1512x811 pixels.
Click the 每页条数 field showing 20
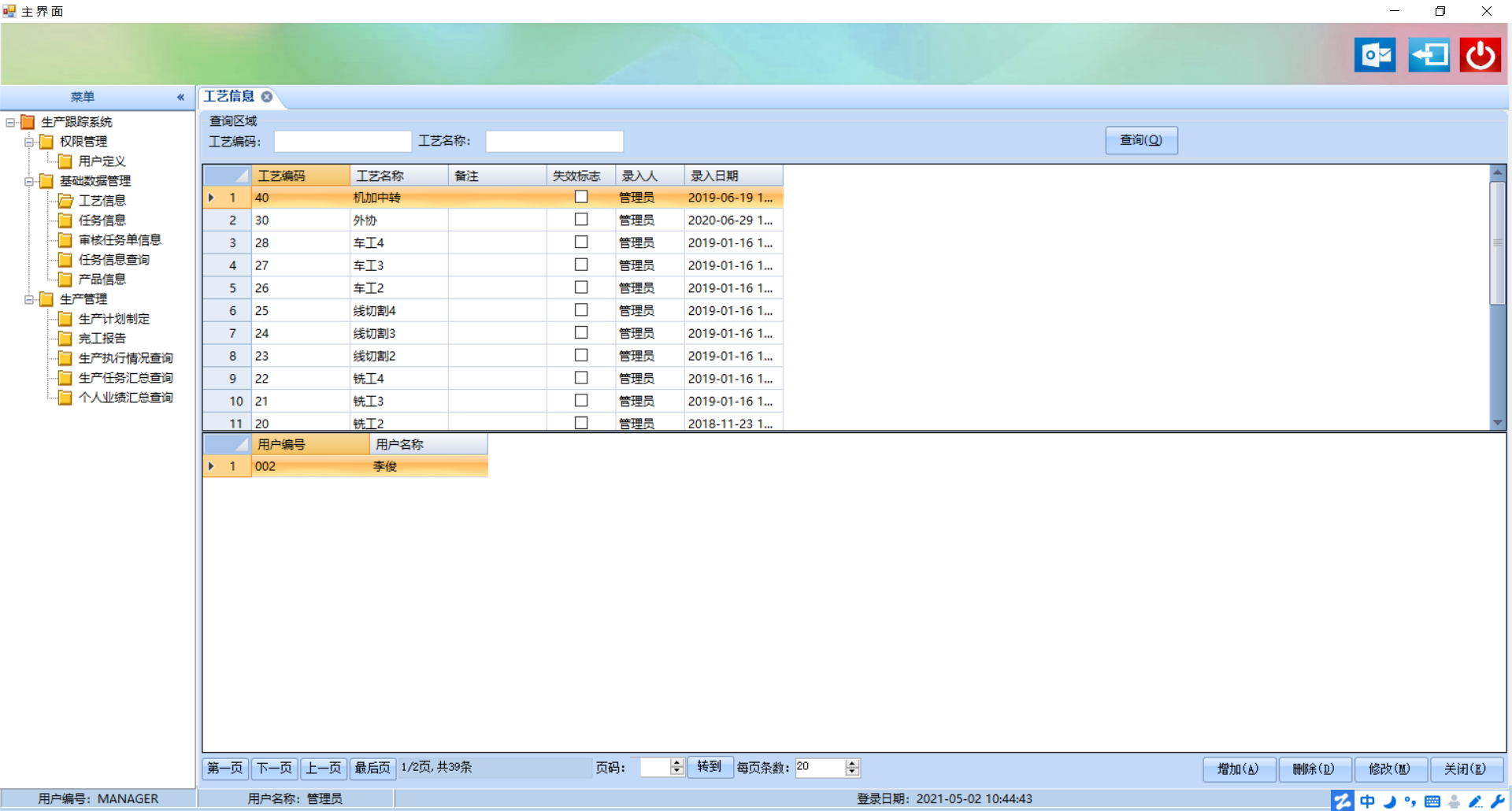tap(820, 767)
